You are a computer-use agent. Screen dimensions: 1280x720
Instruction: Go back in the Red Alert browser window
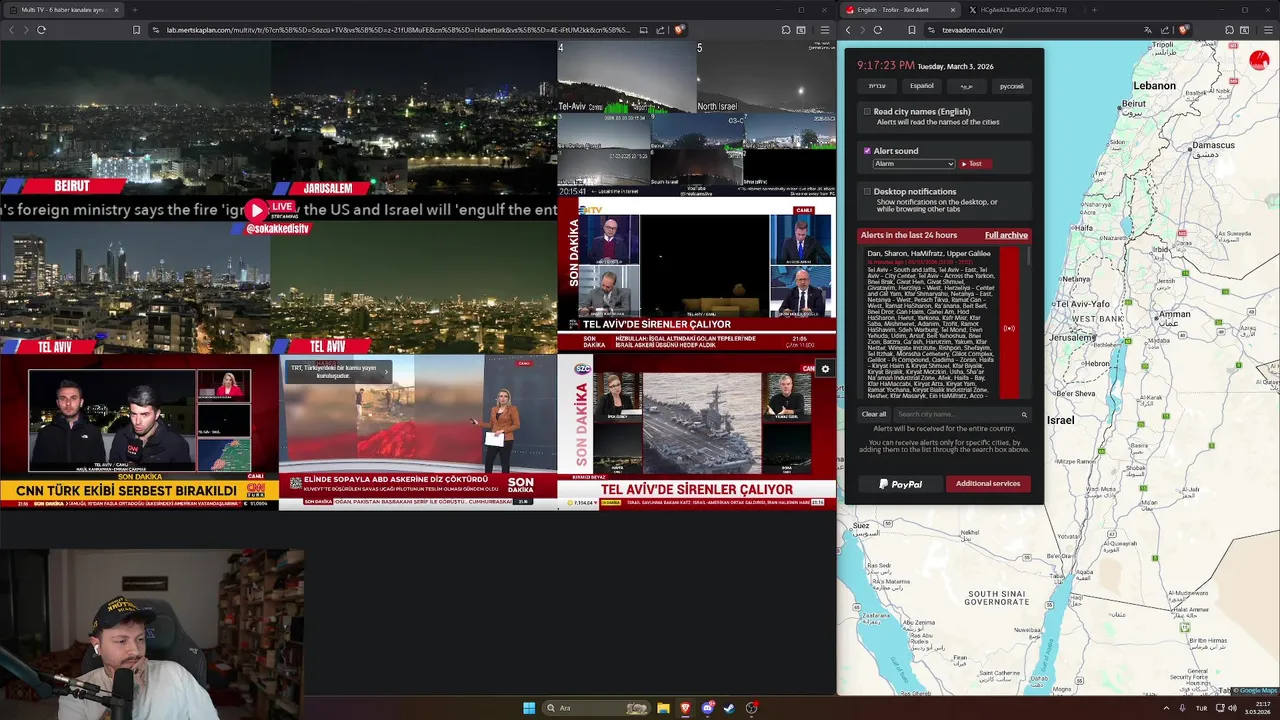[848, 30]
